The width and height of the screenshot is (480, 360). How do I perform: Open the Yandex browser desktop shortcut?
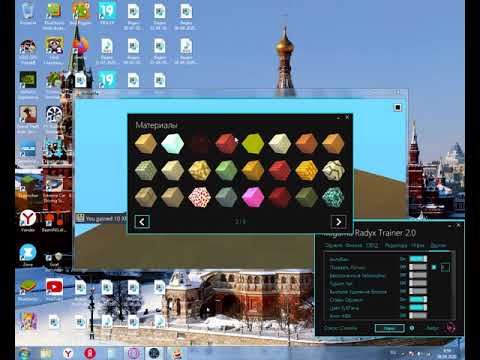28,221
